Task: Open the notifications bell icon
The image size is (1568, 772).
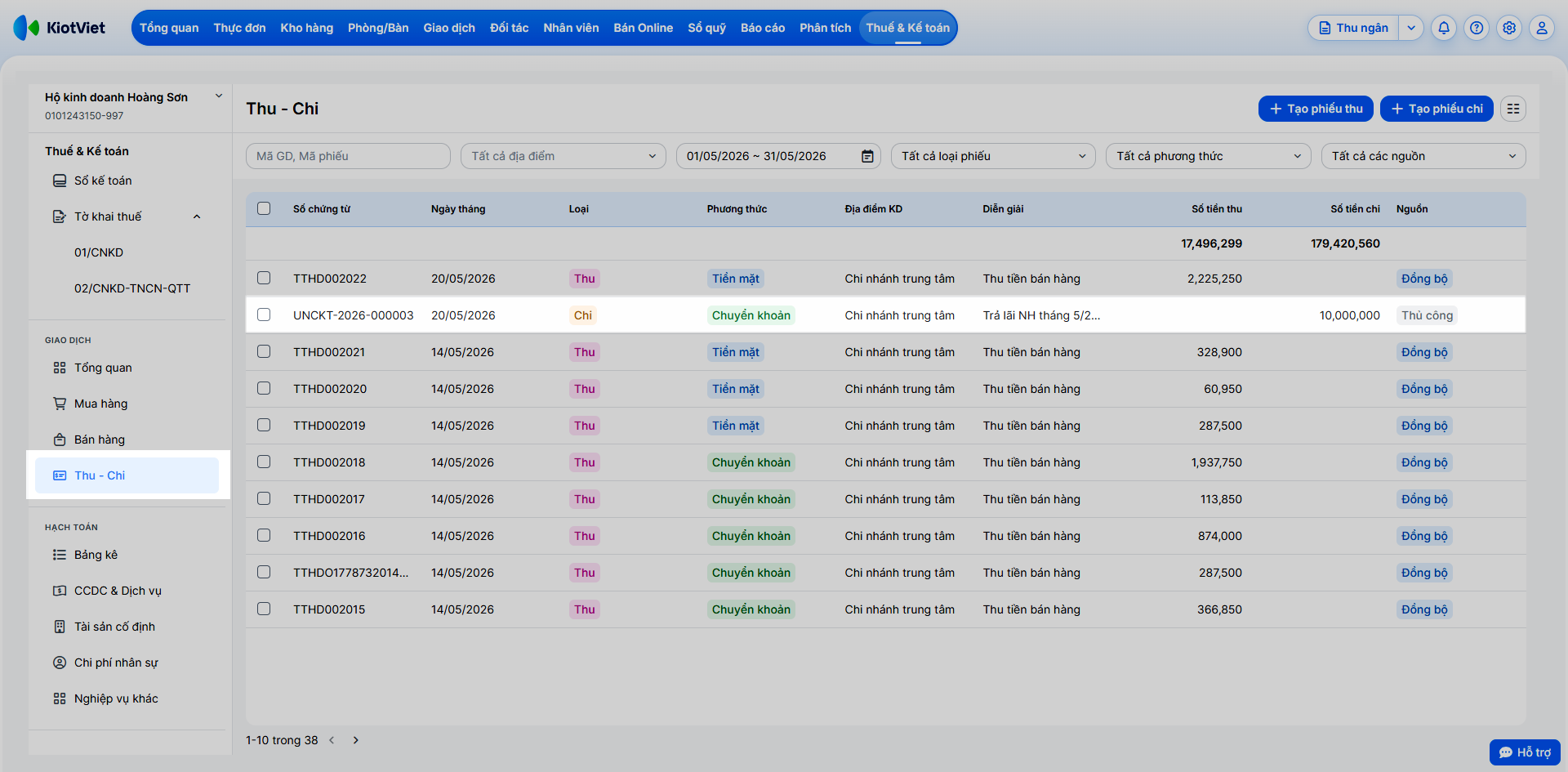Action: (x=1444, y=28)
